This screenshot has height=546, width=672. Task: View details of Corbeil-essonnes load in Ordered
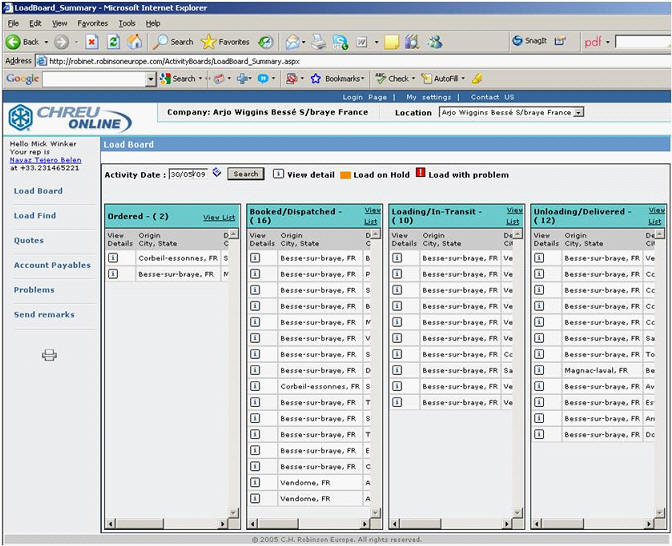(x=113, y=258)
